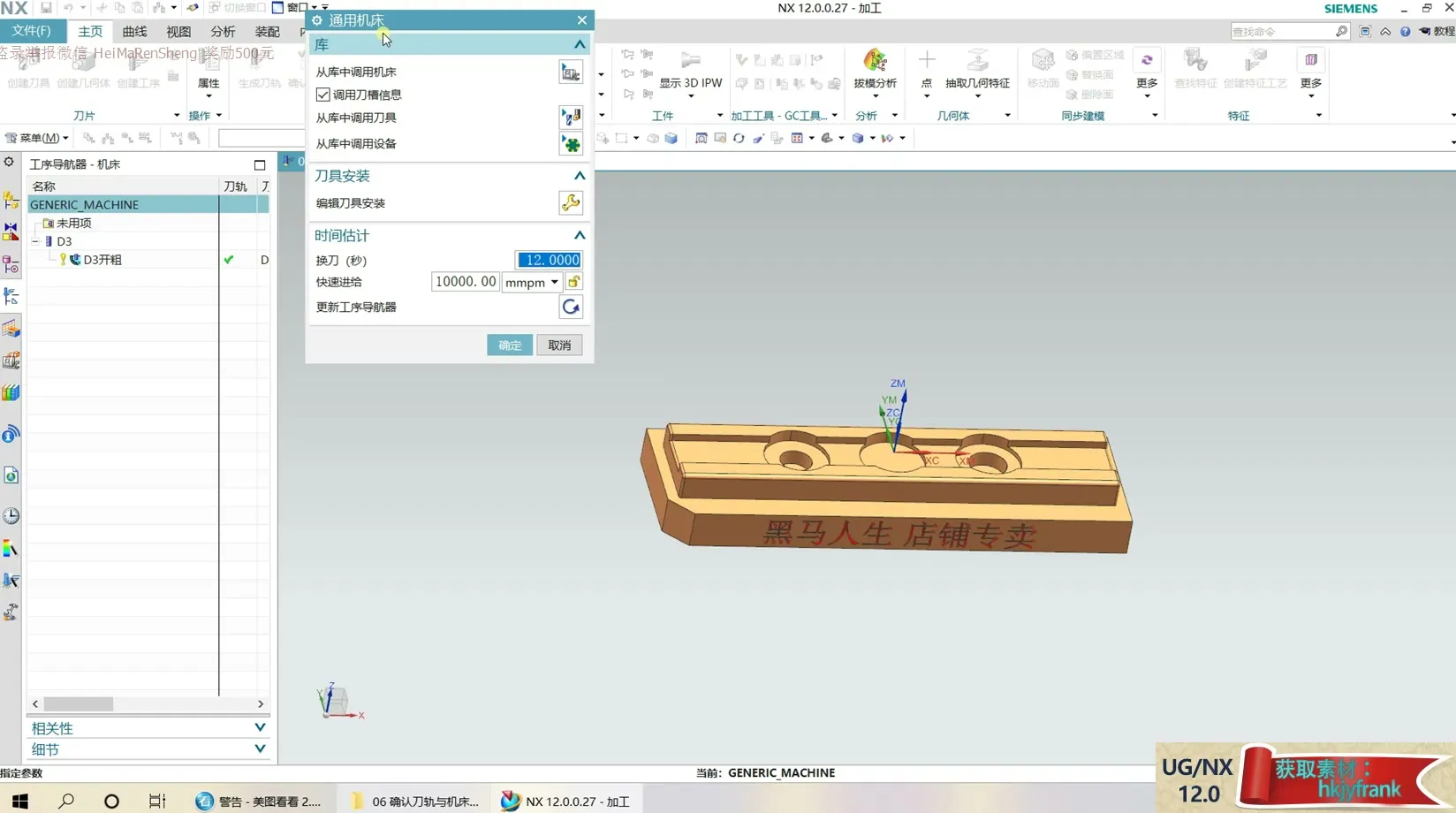Click the update operation navigator refresh icon
The image size is (1456, 813).
pos(571,308)
